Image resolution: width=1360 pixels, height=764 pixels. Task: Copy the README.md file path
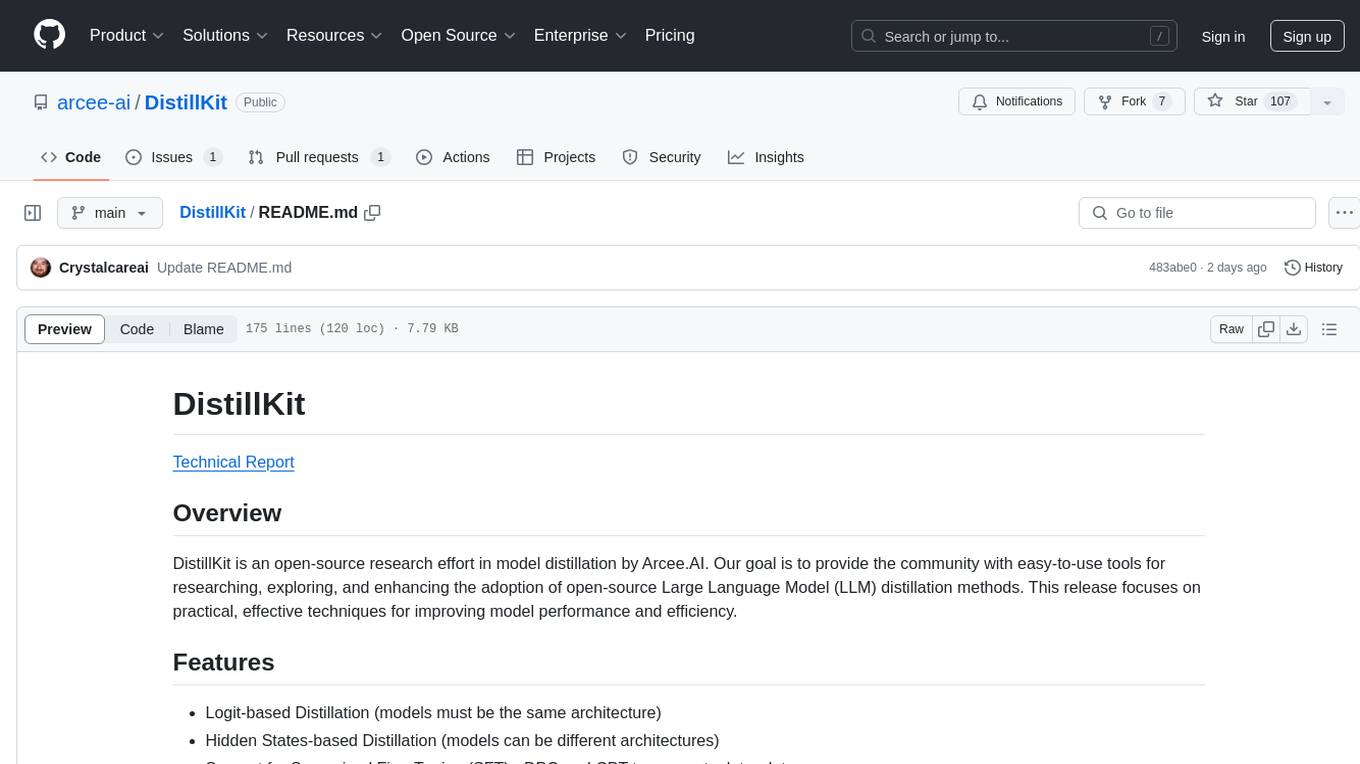tap(373, 212)
